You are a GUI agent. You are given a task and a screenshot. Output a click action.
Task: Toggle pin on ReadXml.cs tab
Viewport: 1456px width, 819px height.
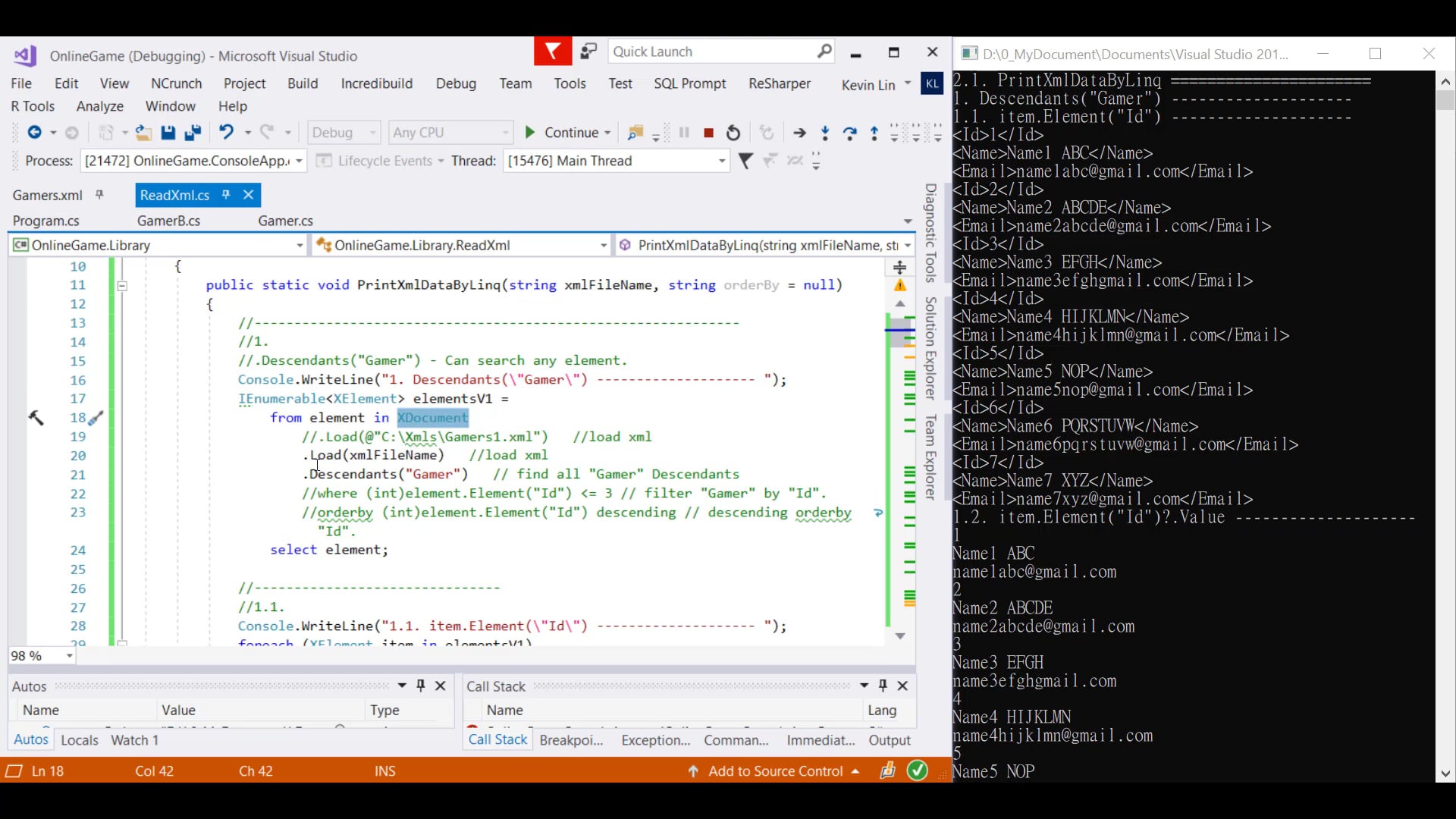click(x=226, y=195)
